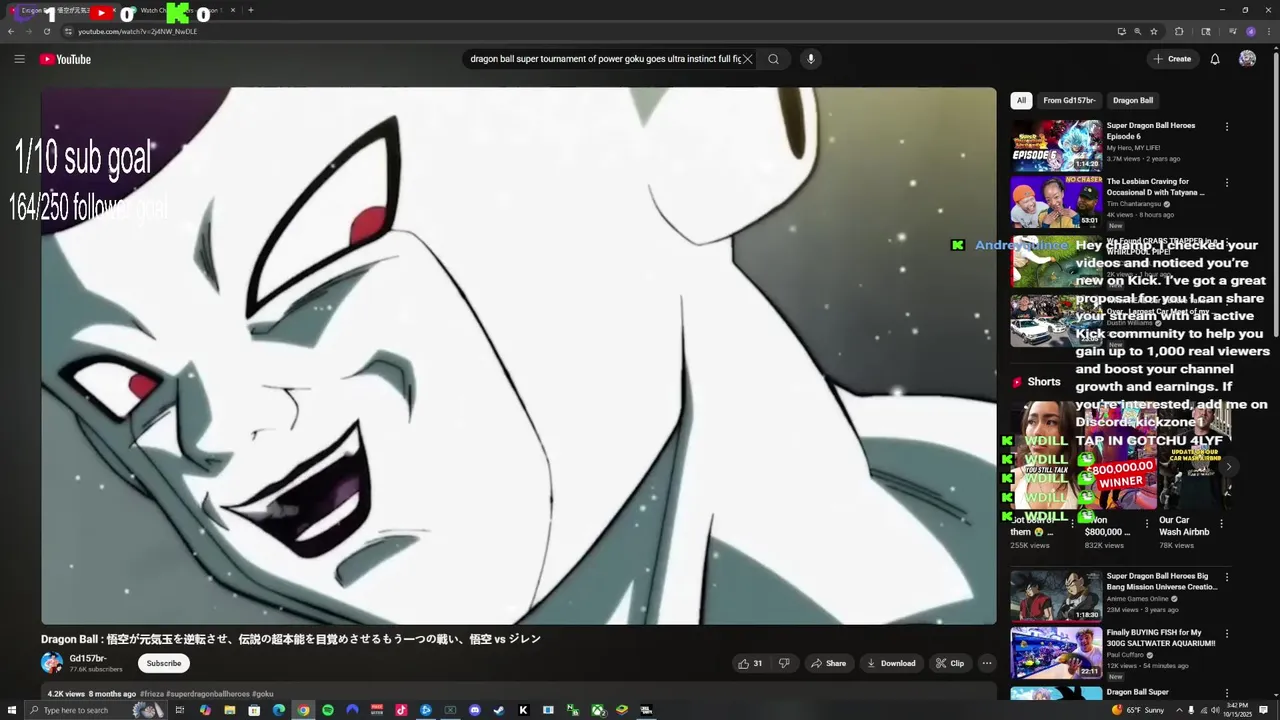1280x720 pixels.
Task: Open Steam from the taskbar
Action: point(499,710)
